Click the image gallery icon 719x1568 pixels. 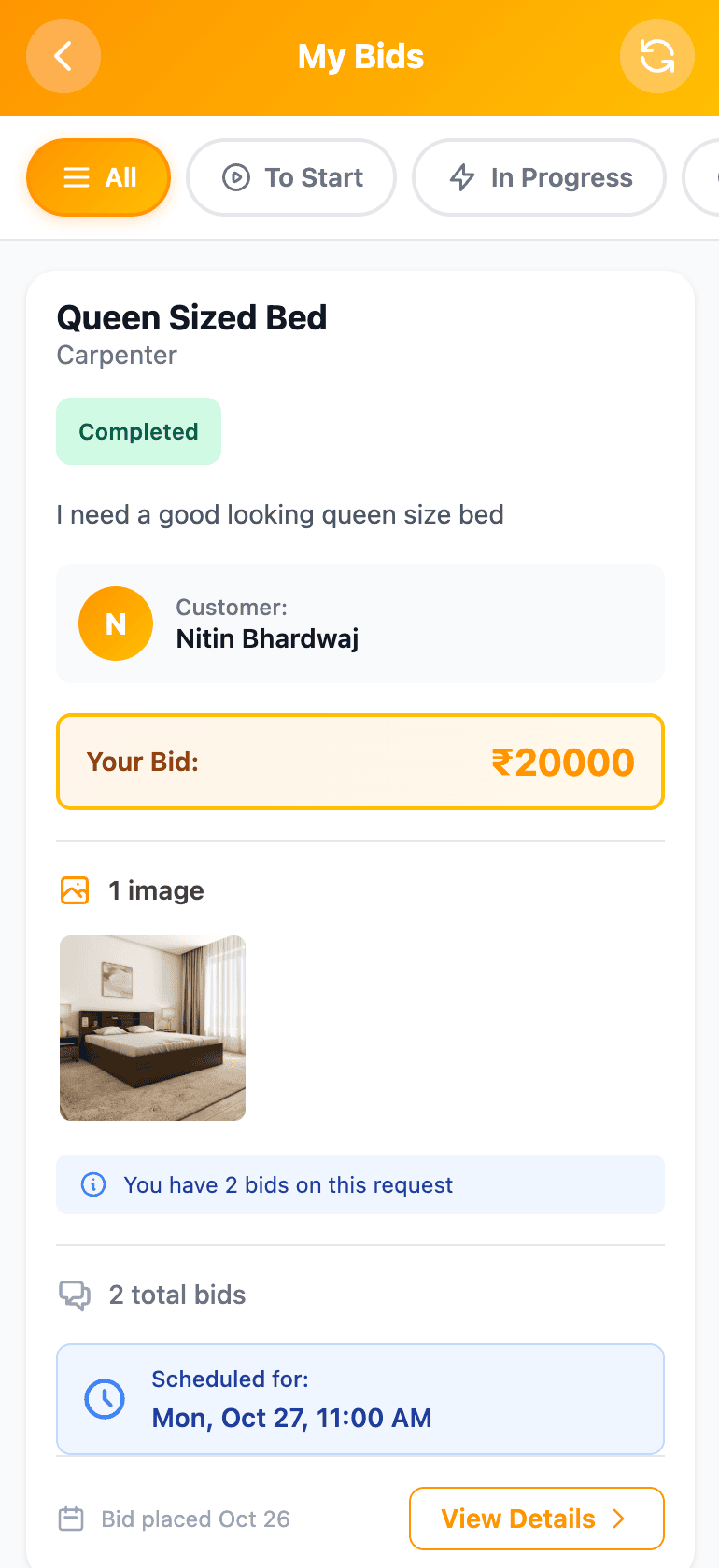coord(75,890)
